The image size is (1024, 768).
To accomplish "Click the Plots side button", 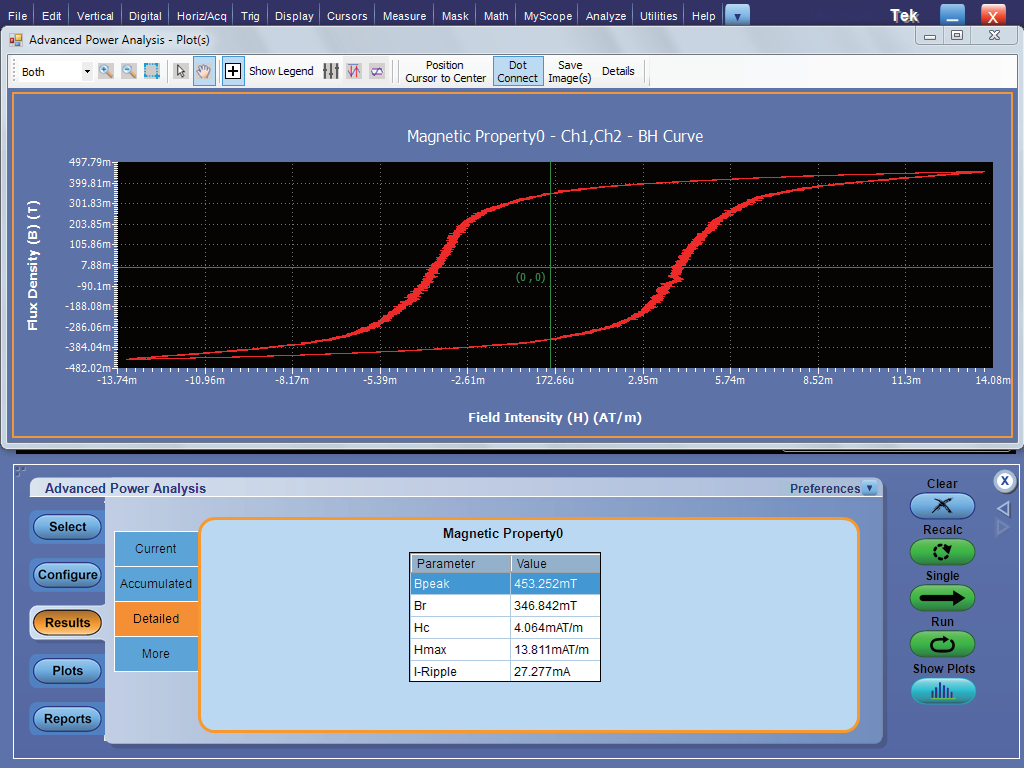I will pos(67,671).
